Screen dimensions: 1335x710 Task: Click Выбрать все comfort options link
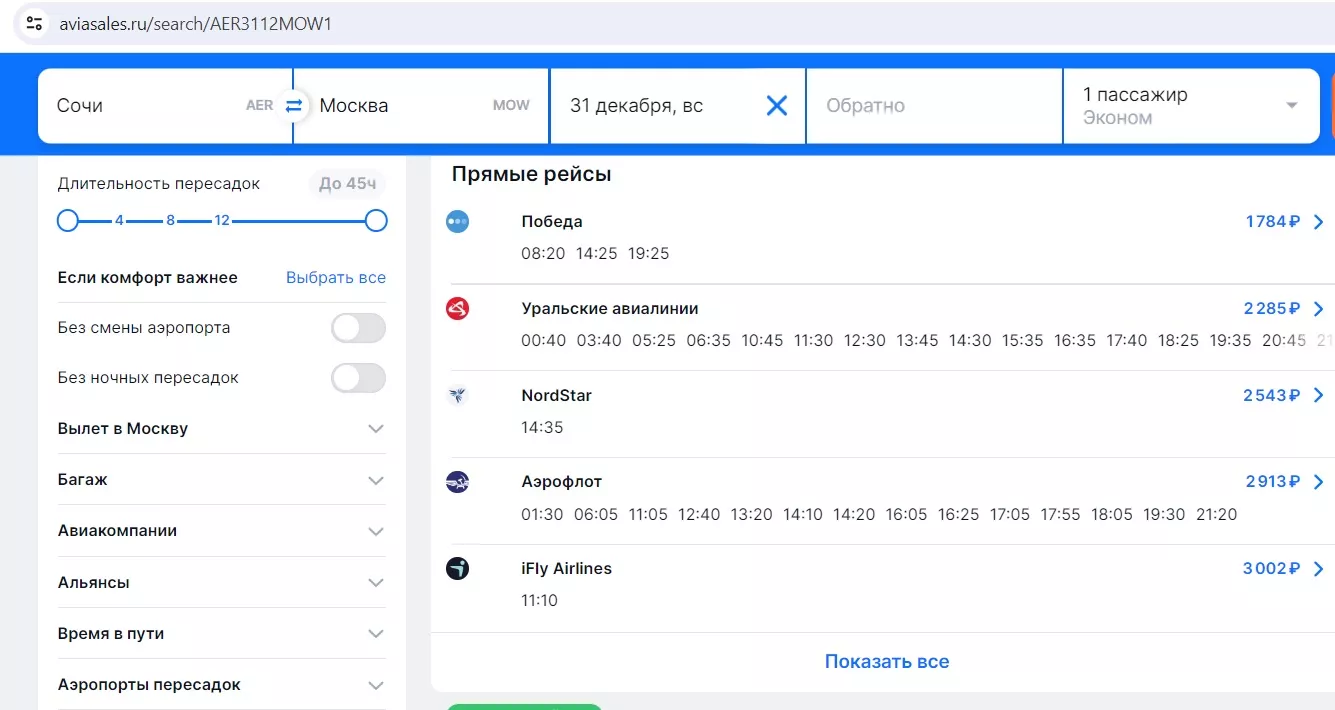click(335, 278)
